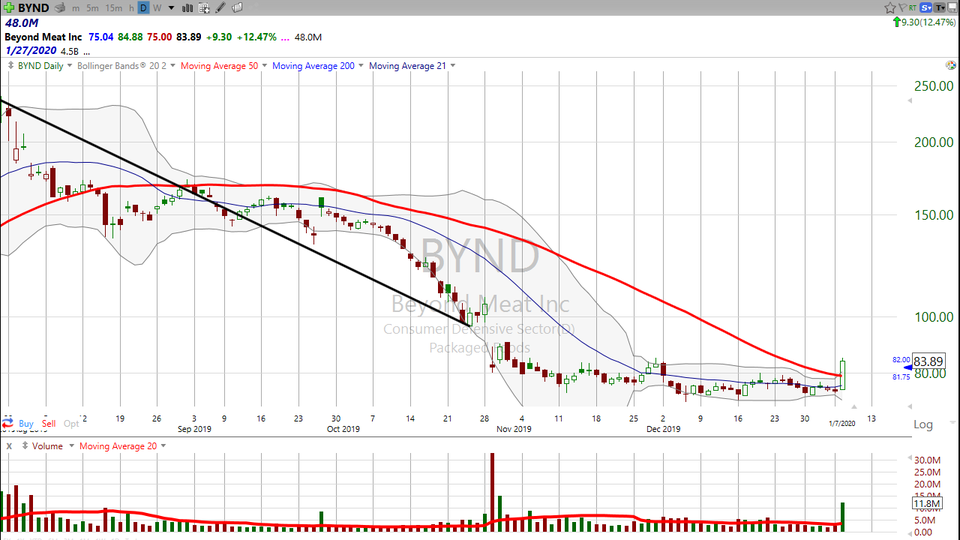Toggle the Log scale setting
This screenshot has width=960, height=540.
pyautogui.click(x=923, y=424)
